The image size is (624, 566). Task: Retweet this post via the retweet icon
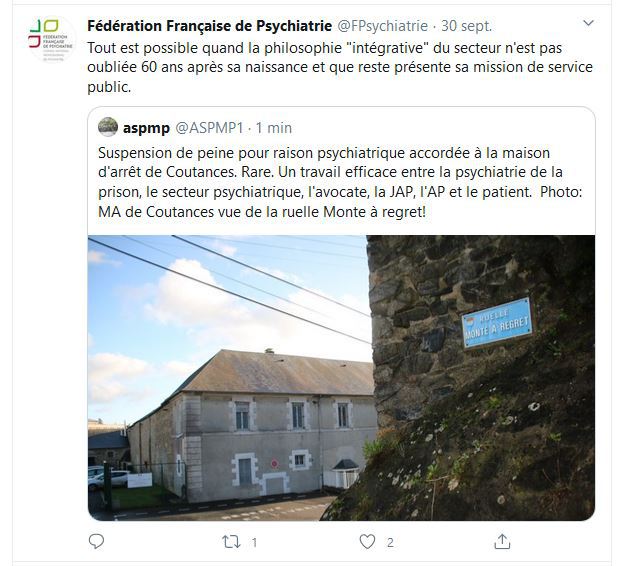pyautogui.click(x=231, y=542)
